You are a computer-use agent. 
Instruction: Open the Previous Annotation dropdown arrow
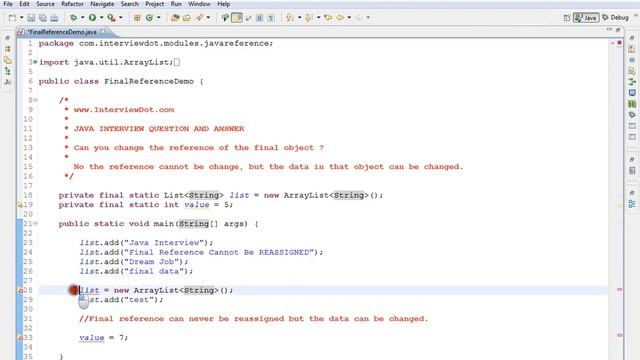pos(318,18)
